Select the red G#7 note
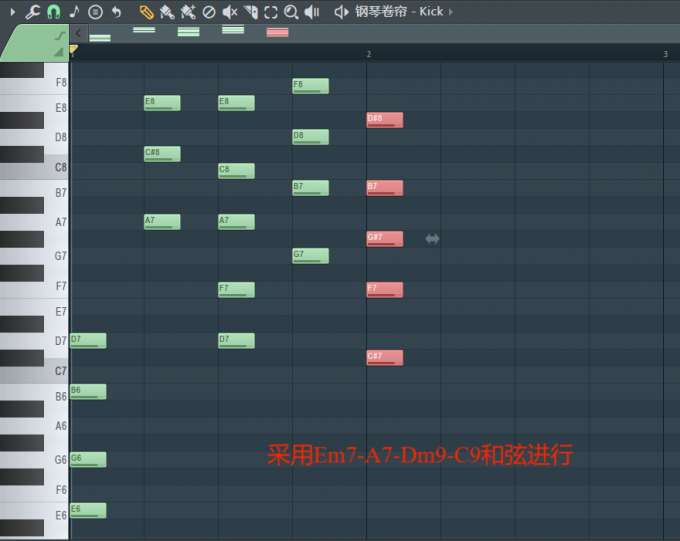 pyautogui.click(x=385, y=239)
